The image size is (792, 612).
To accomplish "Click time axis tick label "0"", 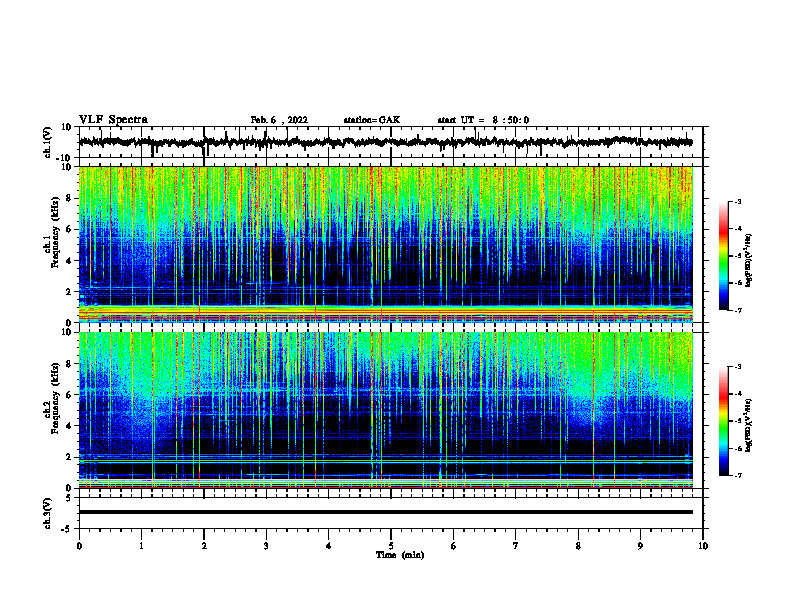I will (x=79, y=546).
